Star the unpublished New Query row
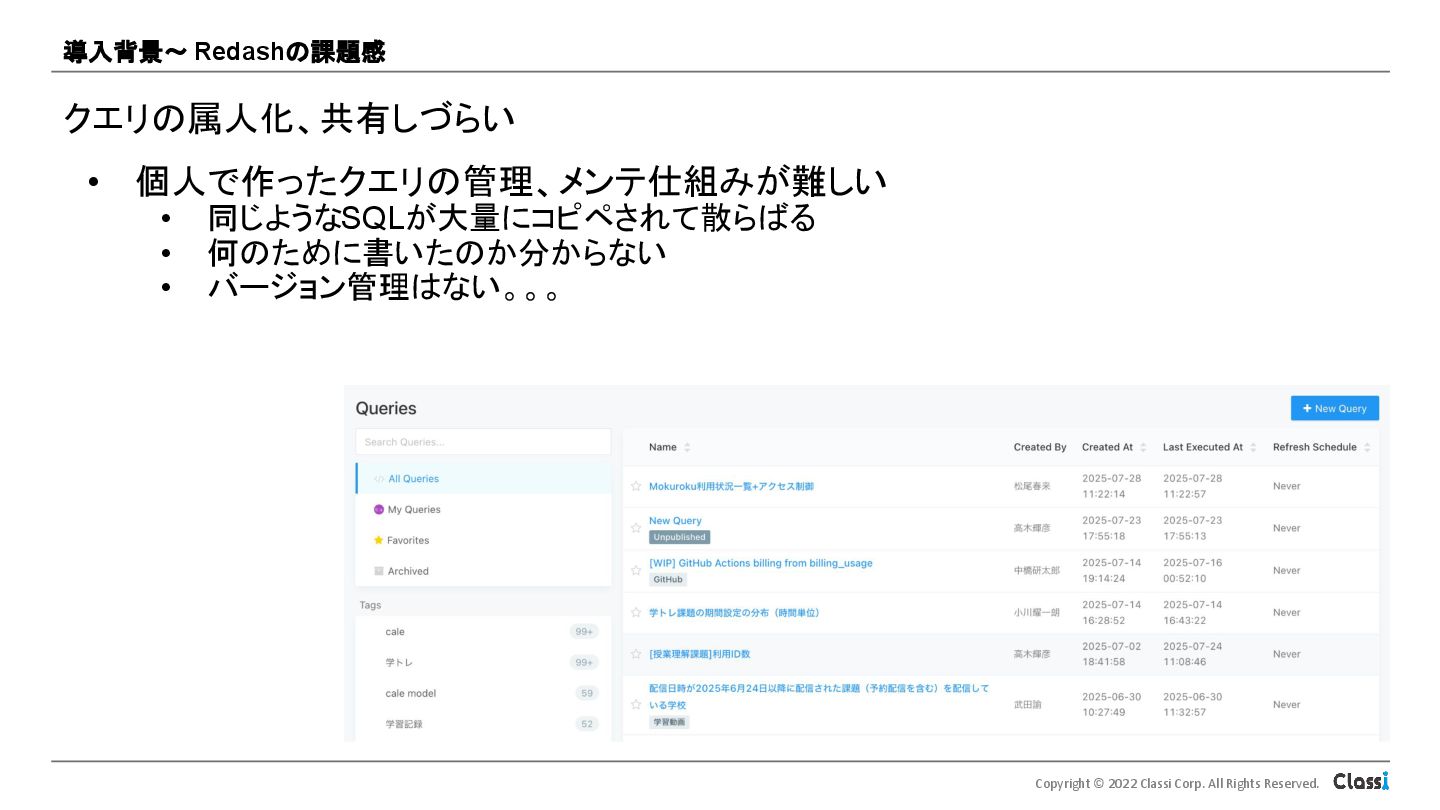Viewport: 1440px width, 810px height. (x=636, y=528)
